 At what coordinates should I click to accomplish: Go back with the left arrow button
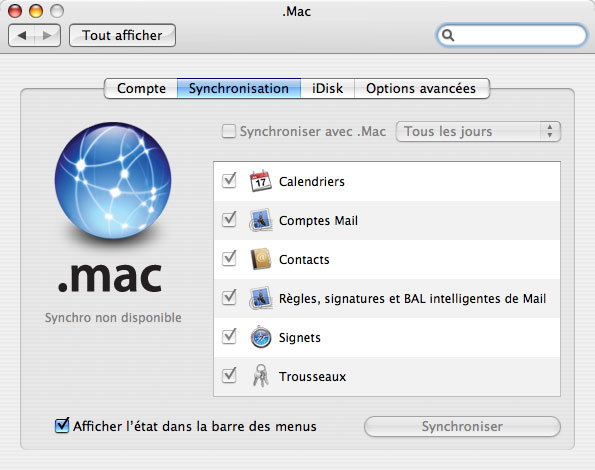tap(22, 35)
